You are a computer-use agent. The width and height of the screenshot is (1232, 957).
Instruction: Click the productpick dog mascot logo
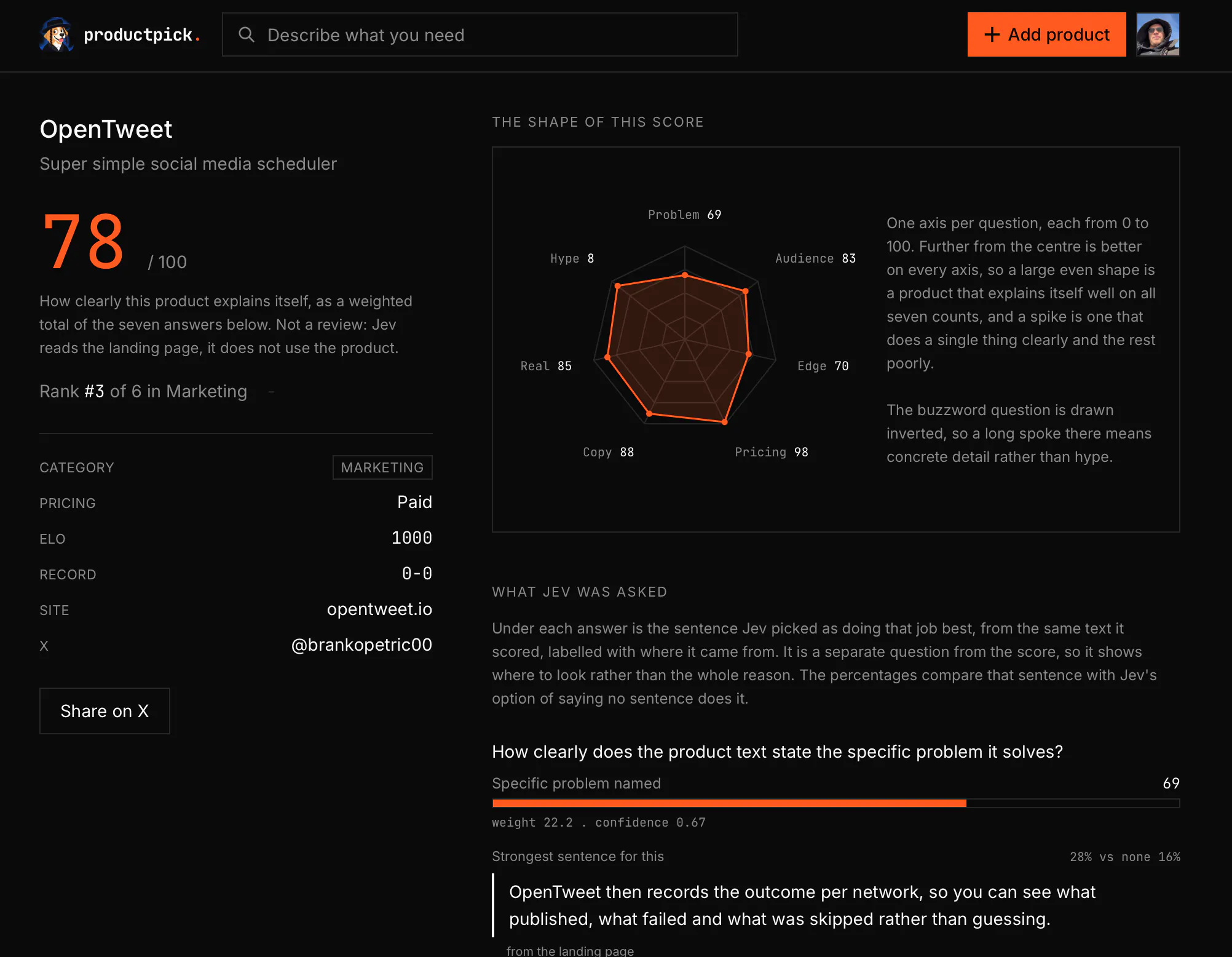[x=57, y=34]
